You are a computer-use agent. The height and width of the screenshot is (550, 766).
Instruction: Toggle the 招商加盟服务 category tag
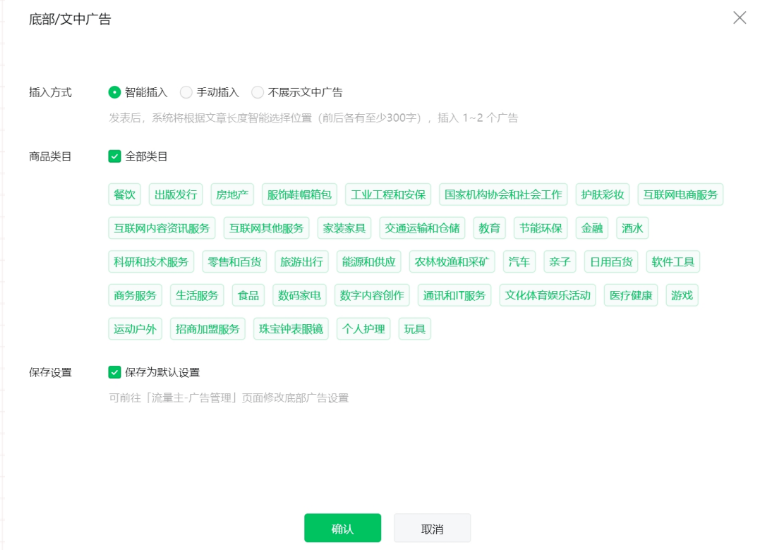point(208,329)
